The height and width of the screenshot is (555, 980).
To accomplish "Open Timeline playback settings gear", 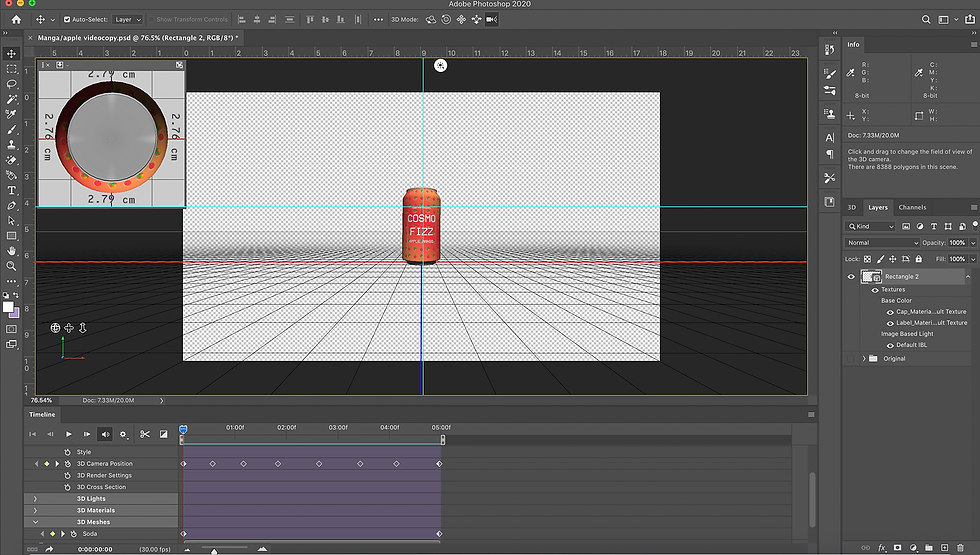I will coord(124,434).
